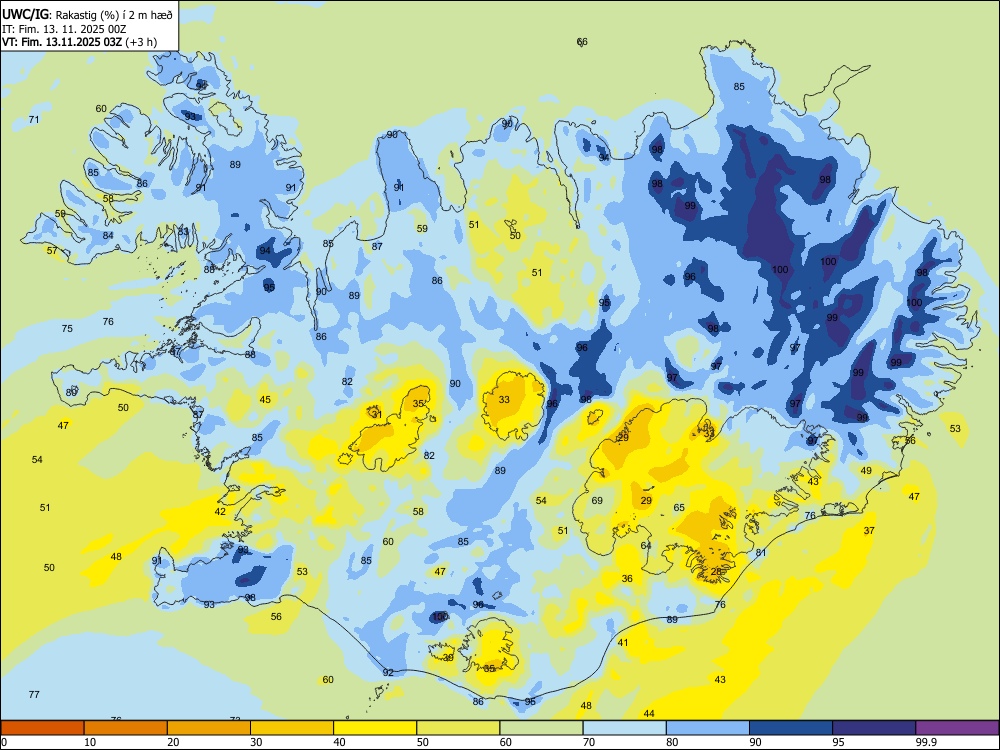Click the map value '64'
This screenshot has height=750, width=1000.
(x=646, y=545)
